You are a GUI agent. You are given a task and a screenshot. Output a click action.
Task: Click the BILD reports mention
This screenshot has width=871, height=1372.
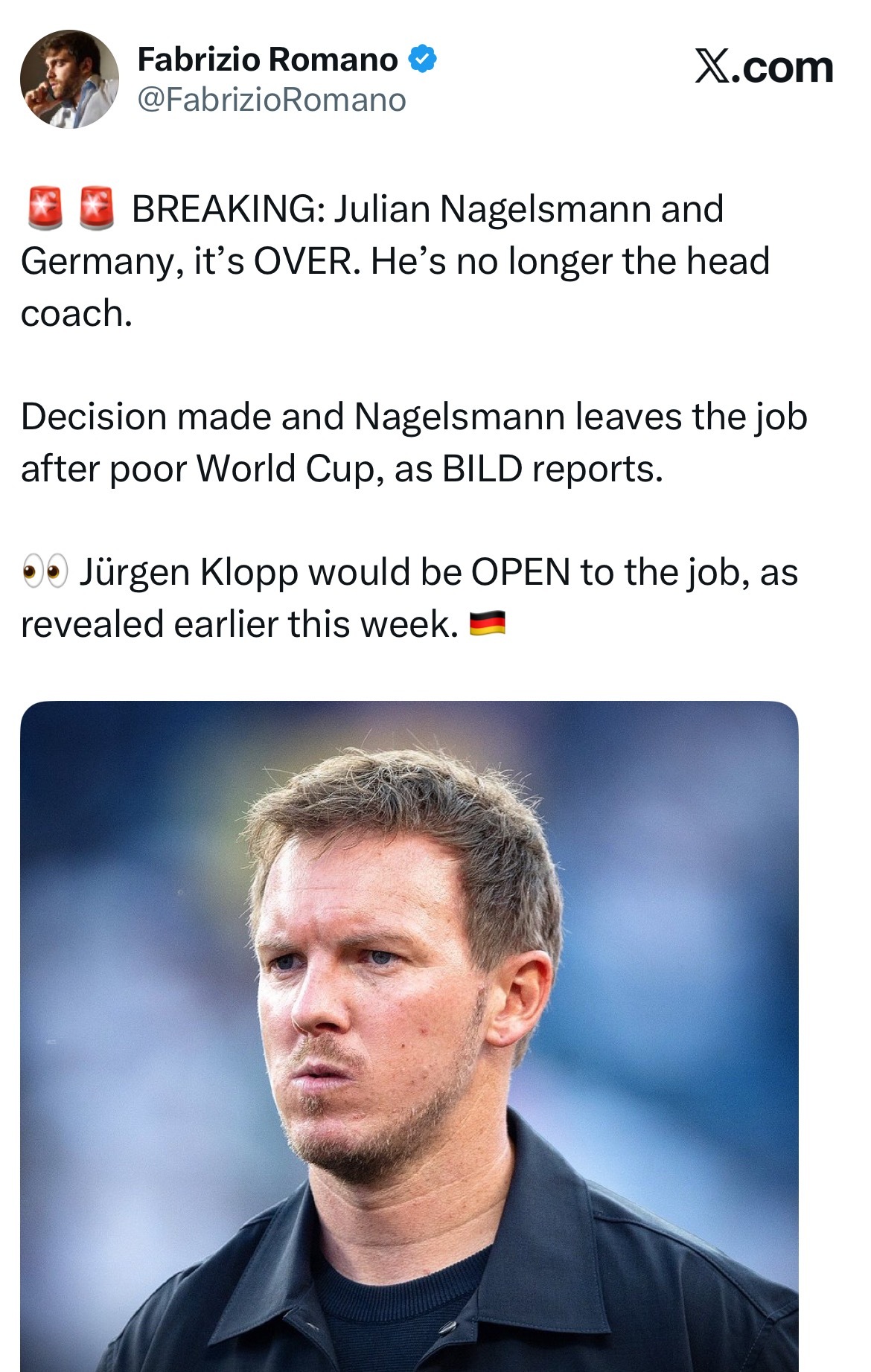click(x=552, y=469)
